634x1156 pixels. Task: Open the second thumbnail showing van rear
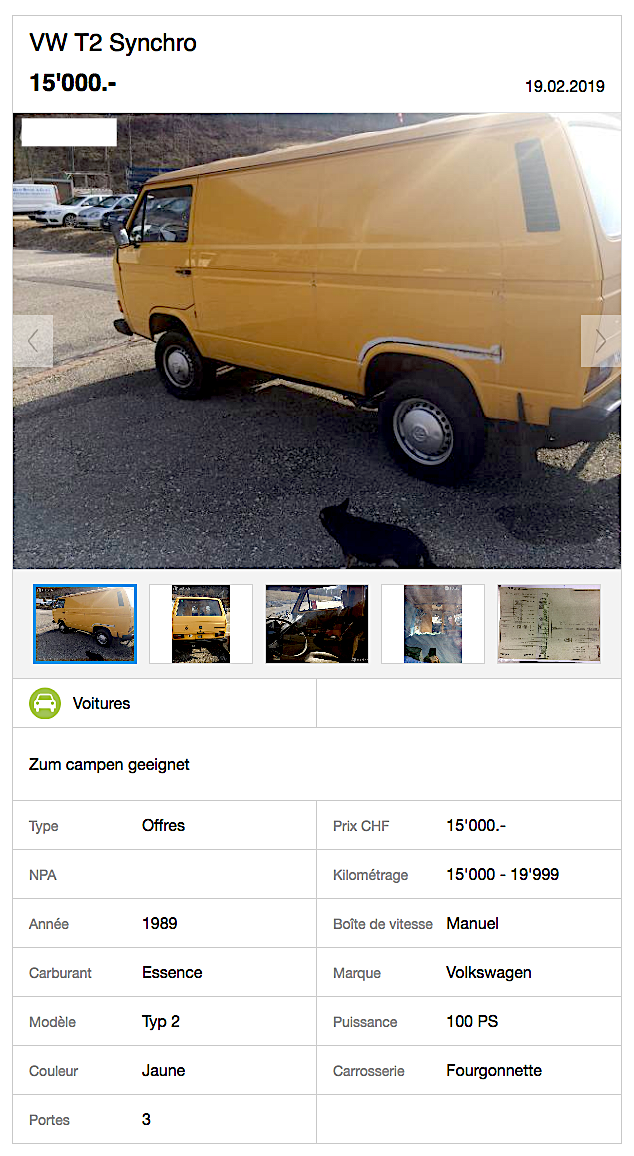click(201, 624)
